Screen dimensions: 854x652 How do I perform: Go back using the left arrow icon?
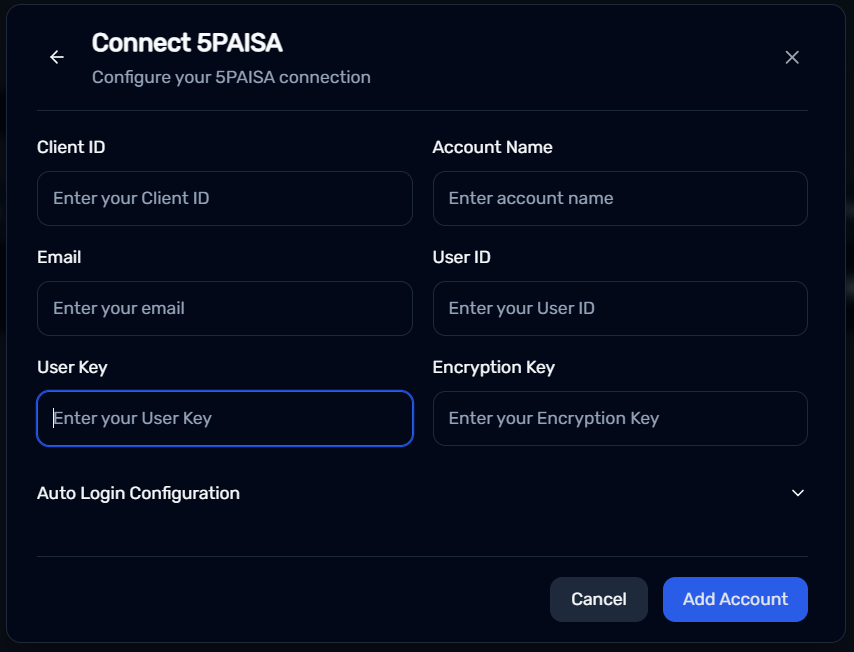pyautogui.click(x=57, y=57)
